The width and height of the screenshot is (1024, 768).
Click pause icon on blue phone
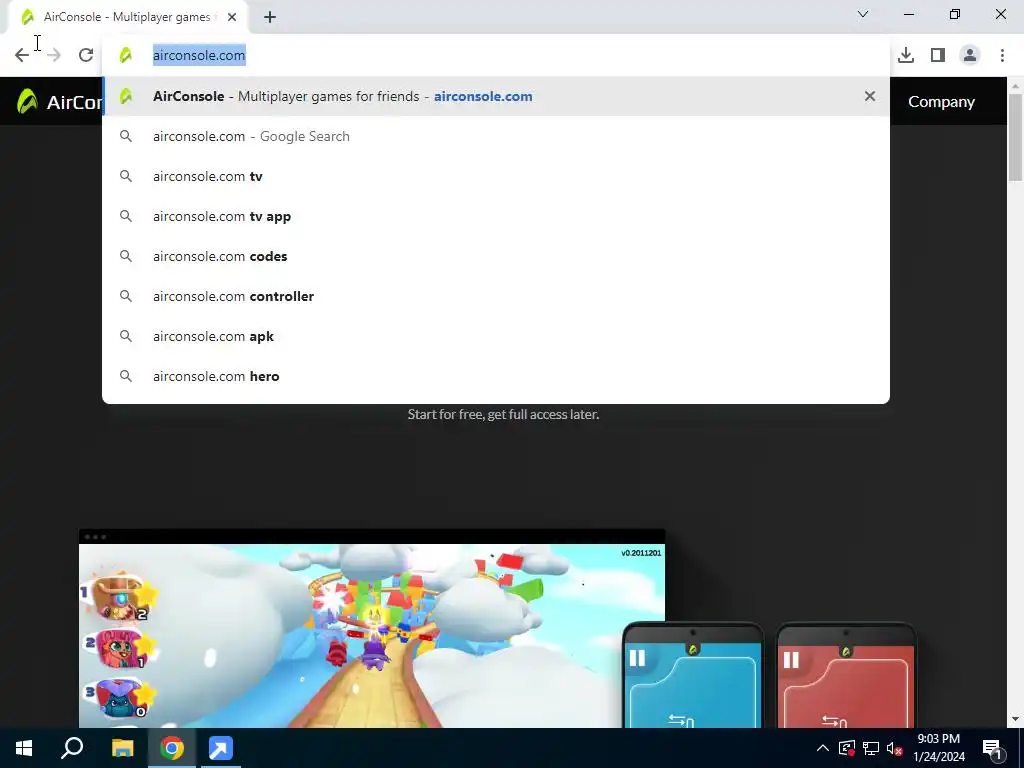click(x=637, y=658)
